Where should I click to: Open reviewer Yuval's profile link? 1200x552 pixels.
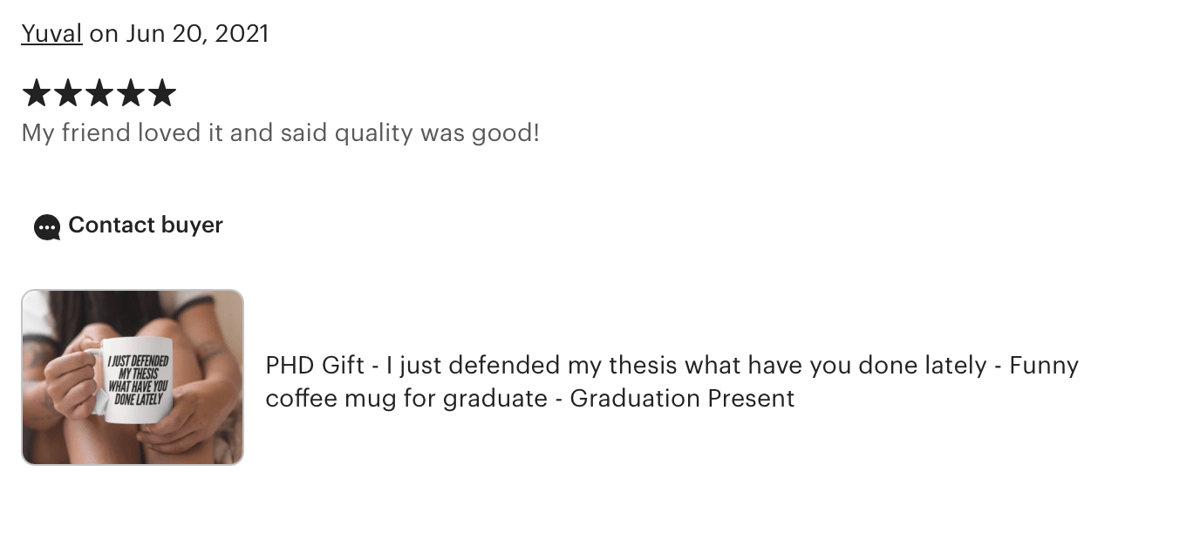tap(52, 33)
